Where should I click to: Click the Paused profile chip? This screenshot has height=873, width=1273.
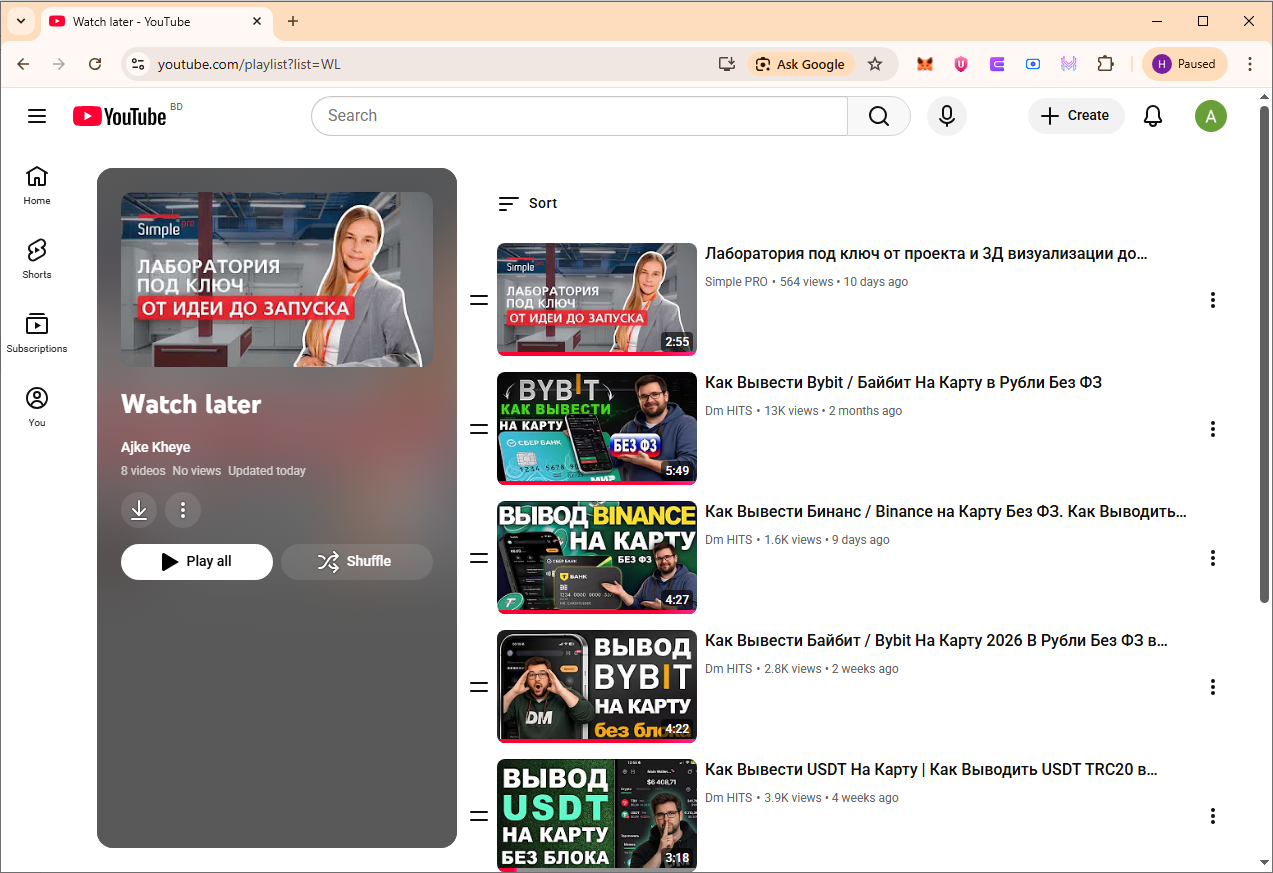pyautogui.click(x=1185, y=64)
